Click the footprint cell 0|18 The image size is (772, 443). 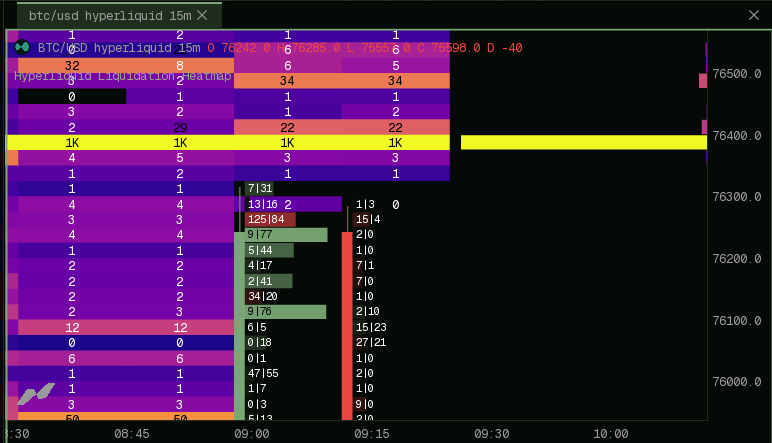(x=259, y=343)
